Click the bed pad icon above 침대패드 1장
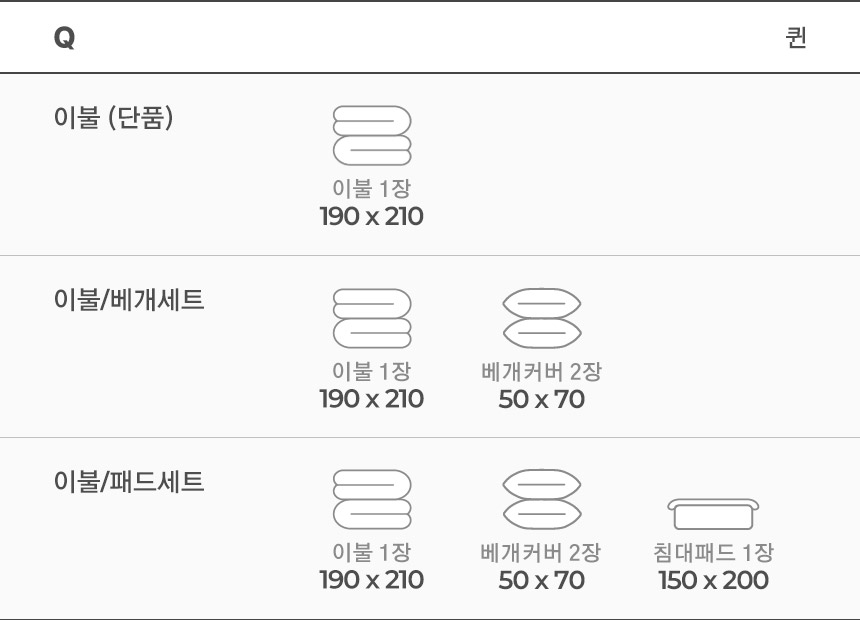 (713, 514)
